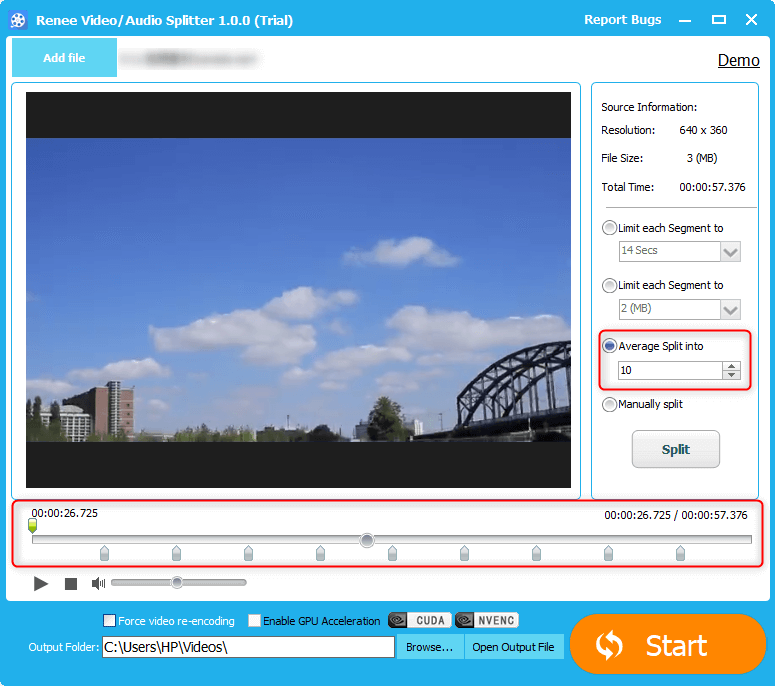
Task: Click the Add file tab
Action: pyautogui.click(x=64, y=58)
